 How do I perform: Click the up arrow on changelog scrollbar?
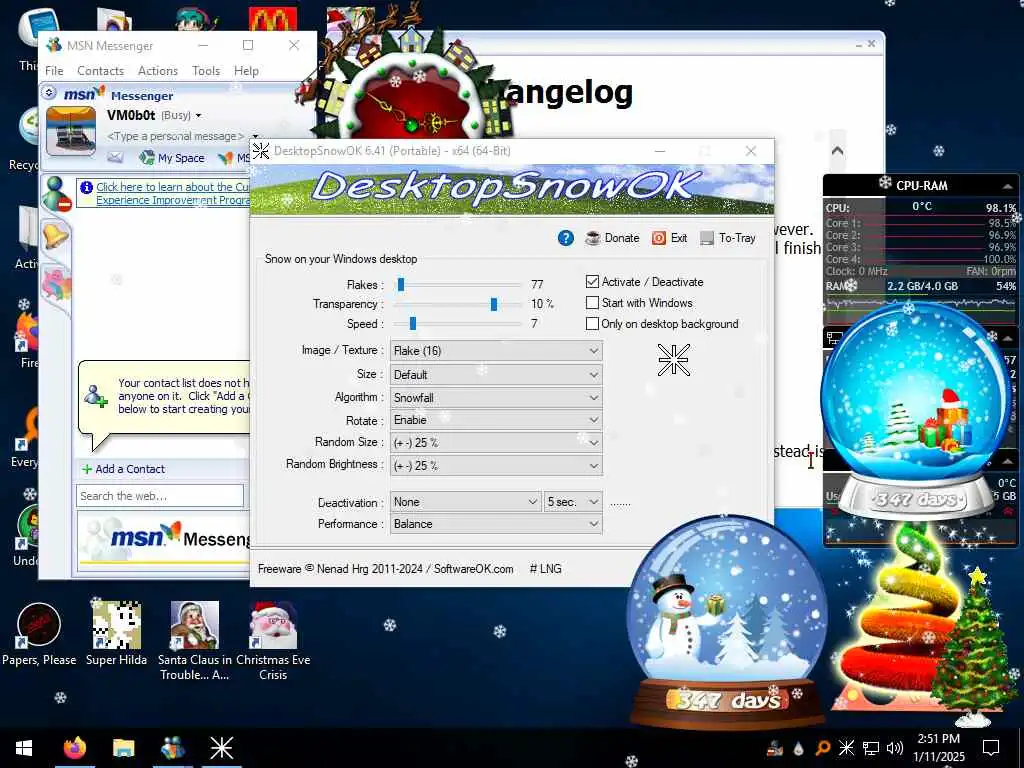click(x=837, y=151)
